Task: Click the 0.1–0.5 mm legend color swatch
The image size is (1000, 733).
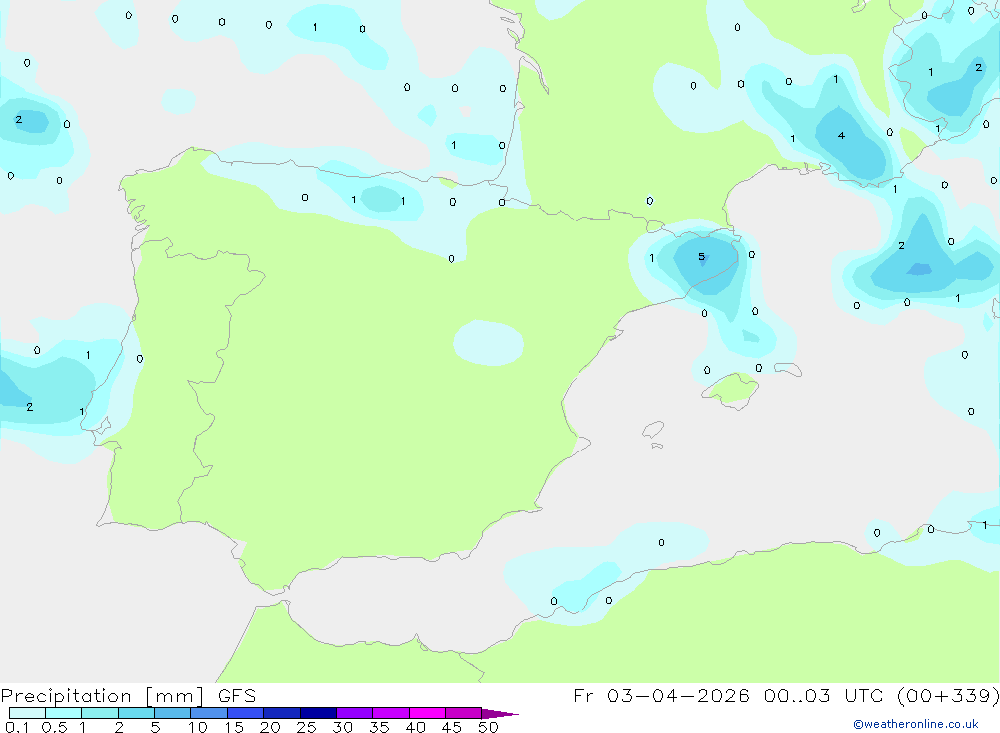Action: (x=27, y=713)
